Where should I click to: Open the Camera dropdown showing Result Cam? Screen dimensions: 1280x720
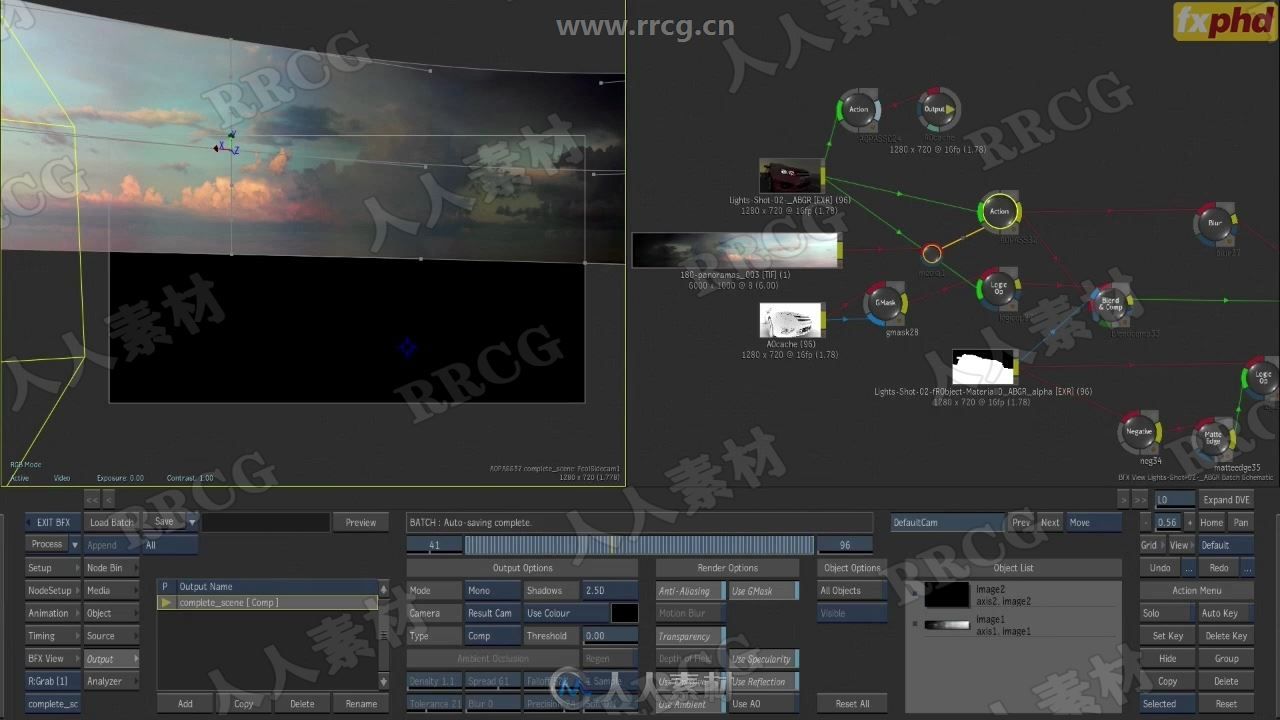click(x=492, y=613)
